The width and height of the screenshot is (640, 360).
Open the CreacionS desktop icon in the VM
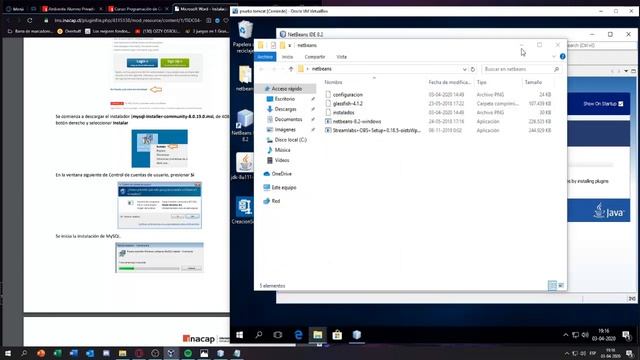coord(244,211)
